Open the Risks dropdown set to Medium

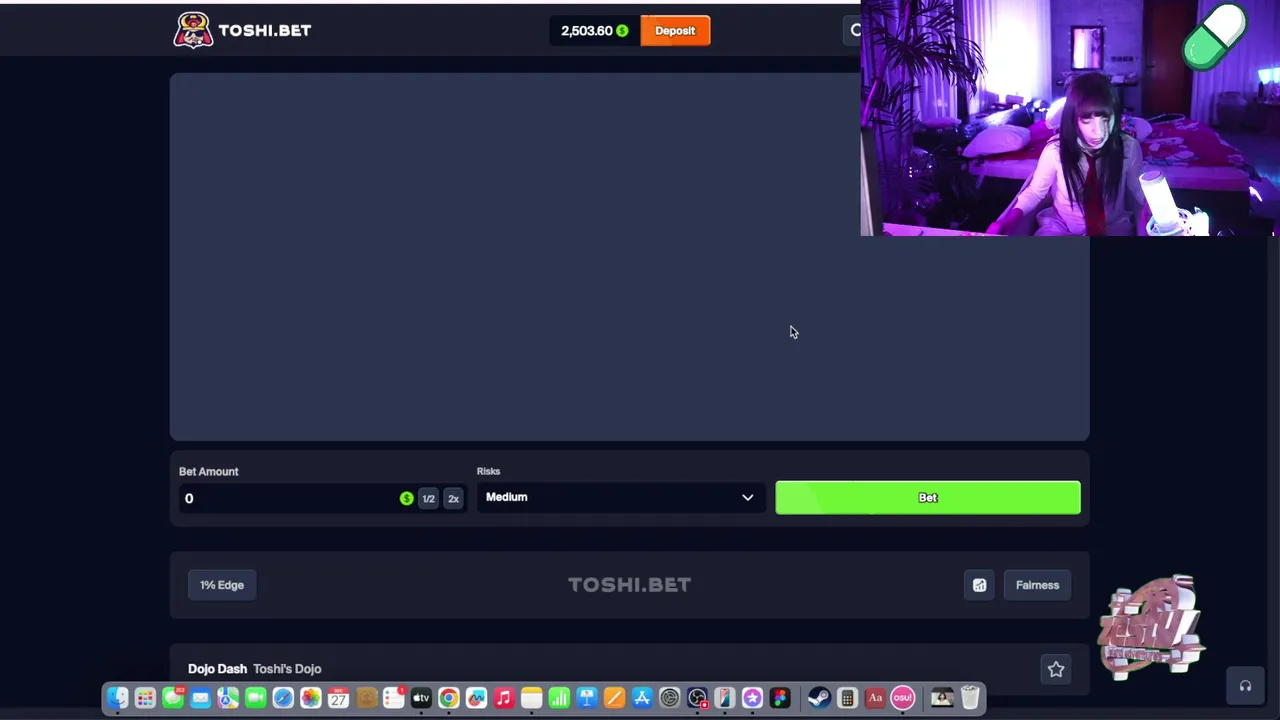click(620, 497)
